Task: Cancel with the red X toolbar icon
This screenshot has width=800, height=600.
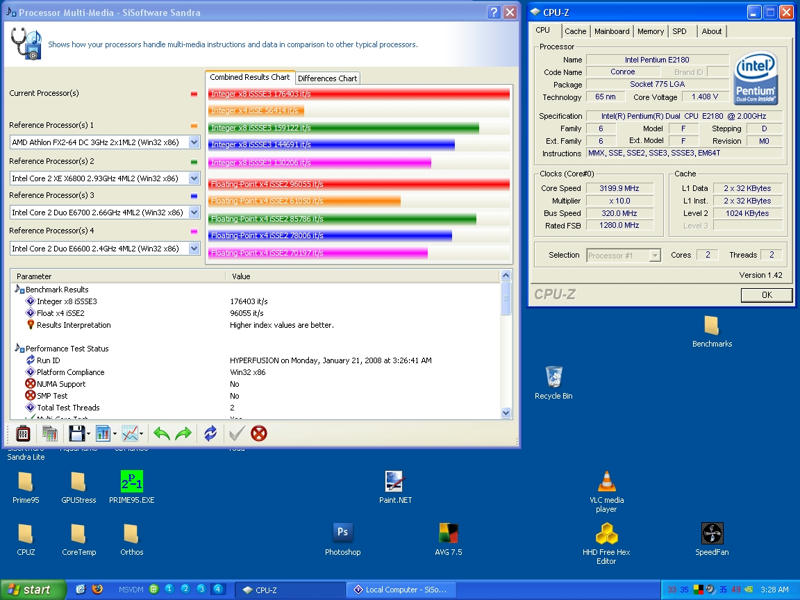Action: pyautogui.click(x=259, y=434)
